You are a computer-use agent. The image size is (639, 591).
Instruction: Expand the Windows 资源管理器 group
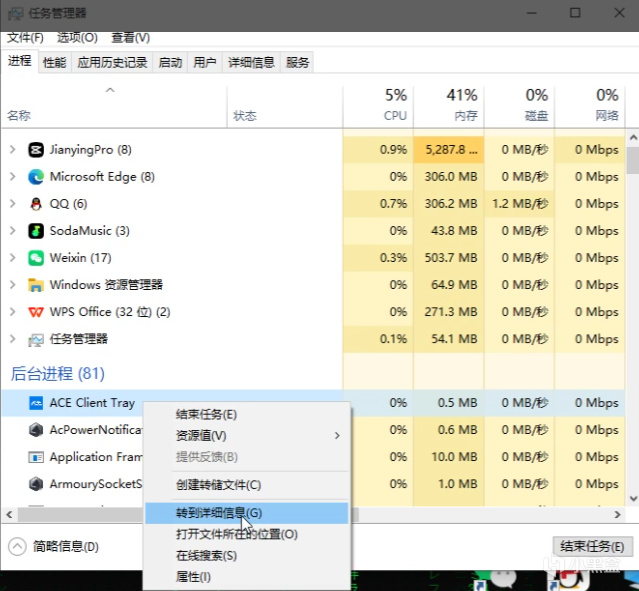coord(13,284)
